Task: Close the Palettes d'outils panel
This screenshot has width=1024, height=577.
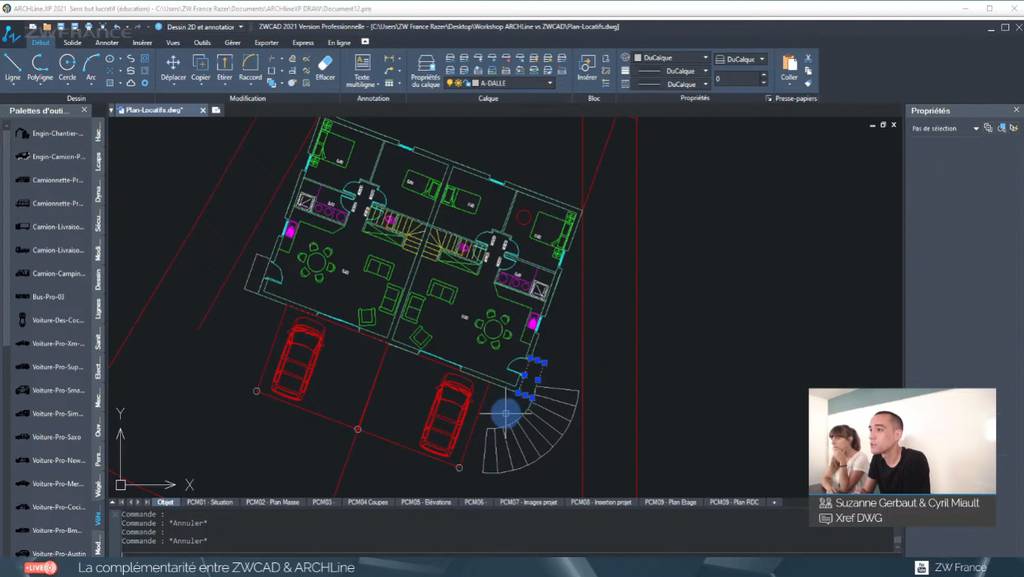Action: pyautogui.click(x=84, y=110)
